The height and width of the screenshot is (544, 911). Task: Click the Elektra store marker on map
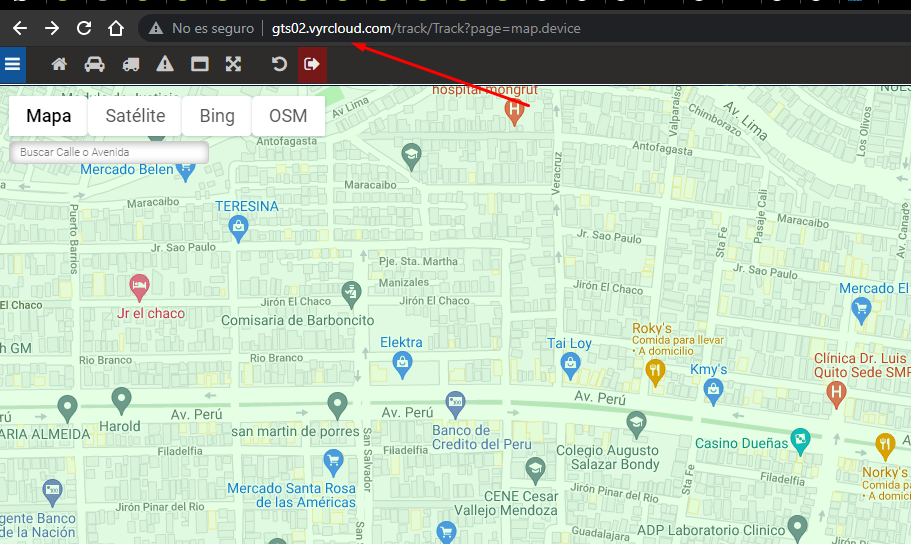tap(401, 361)
